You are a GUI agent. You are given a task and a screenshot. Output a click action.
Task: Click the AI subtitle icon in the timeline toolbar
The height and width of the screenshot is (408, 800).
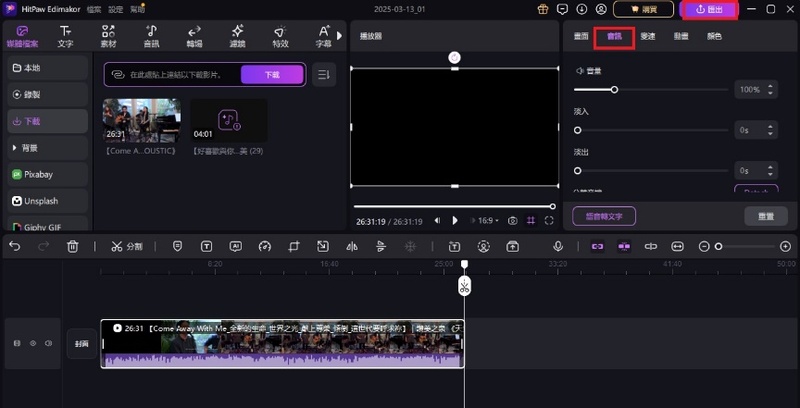click(x=235, y=247)
